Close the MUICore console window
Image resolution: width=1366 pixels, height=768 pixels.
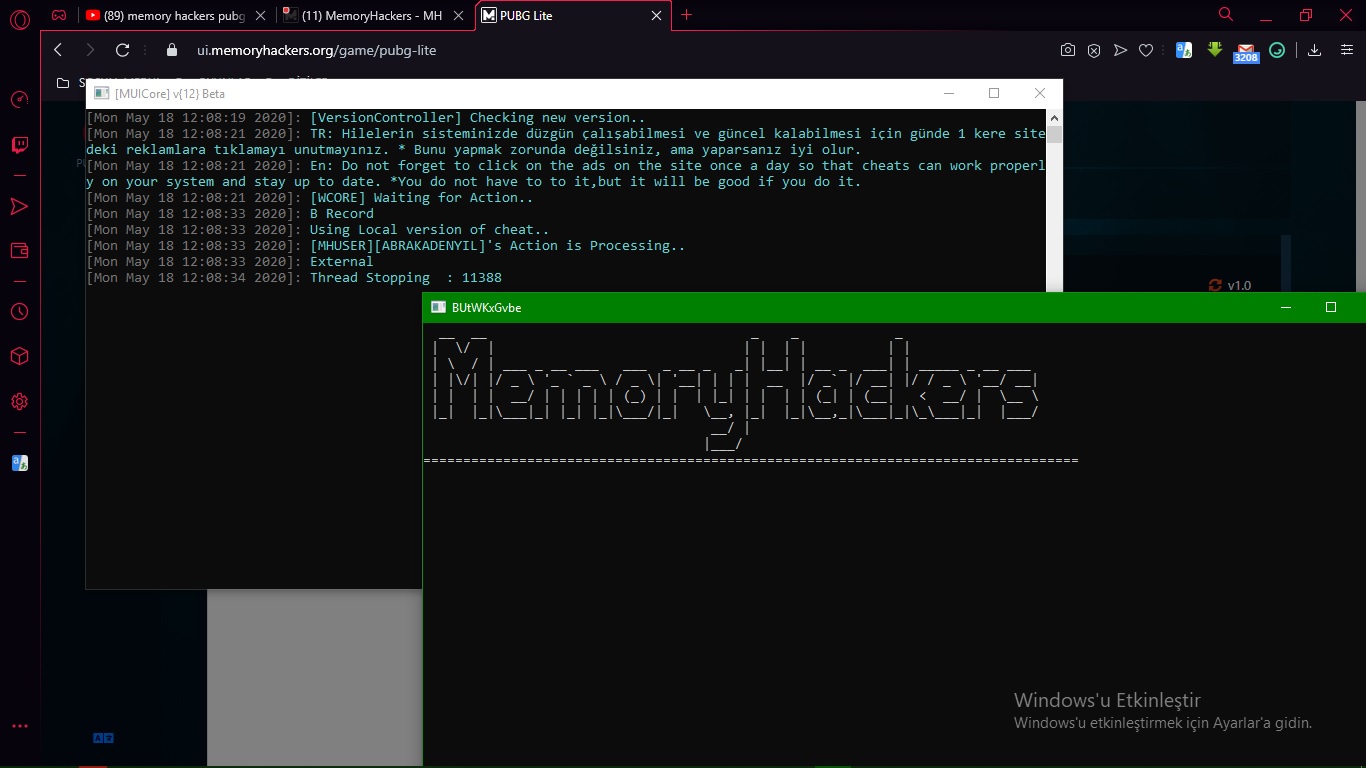[x=1040, y=93]
